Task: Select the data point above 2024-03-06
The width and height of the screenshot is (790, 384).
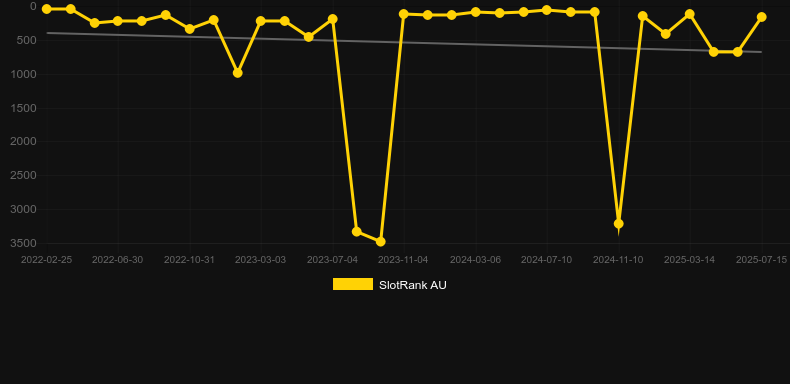Action: click(x=476, y=12)
